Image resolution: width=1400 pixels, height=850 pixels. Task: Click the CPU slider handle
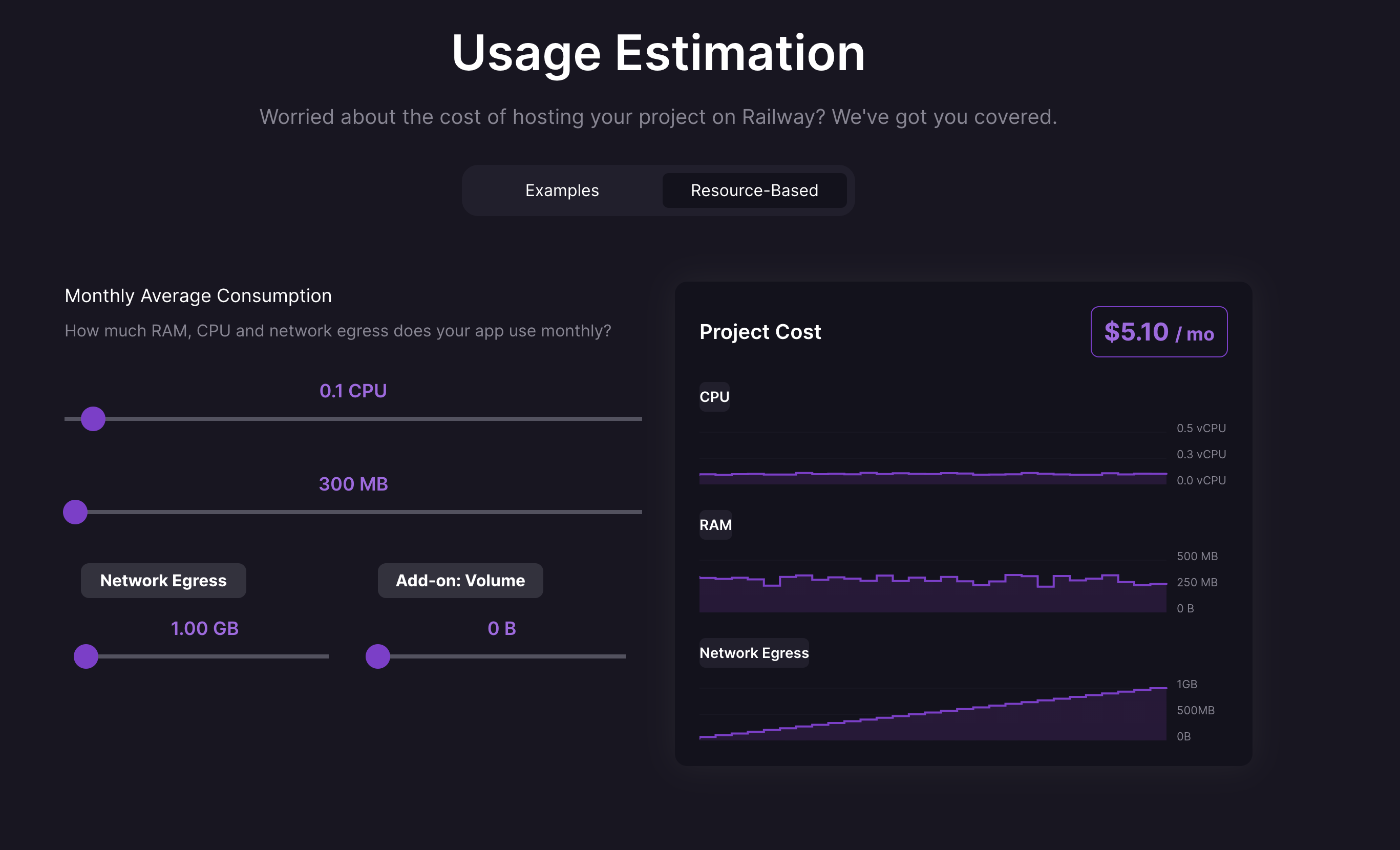[x=93, y=419]
